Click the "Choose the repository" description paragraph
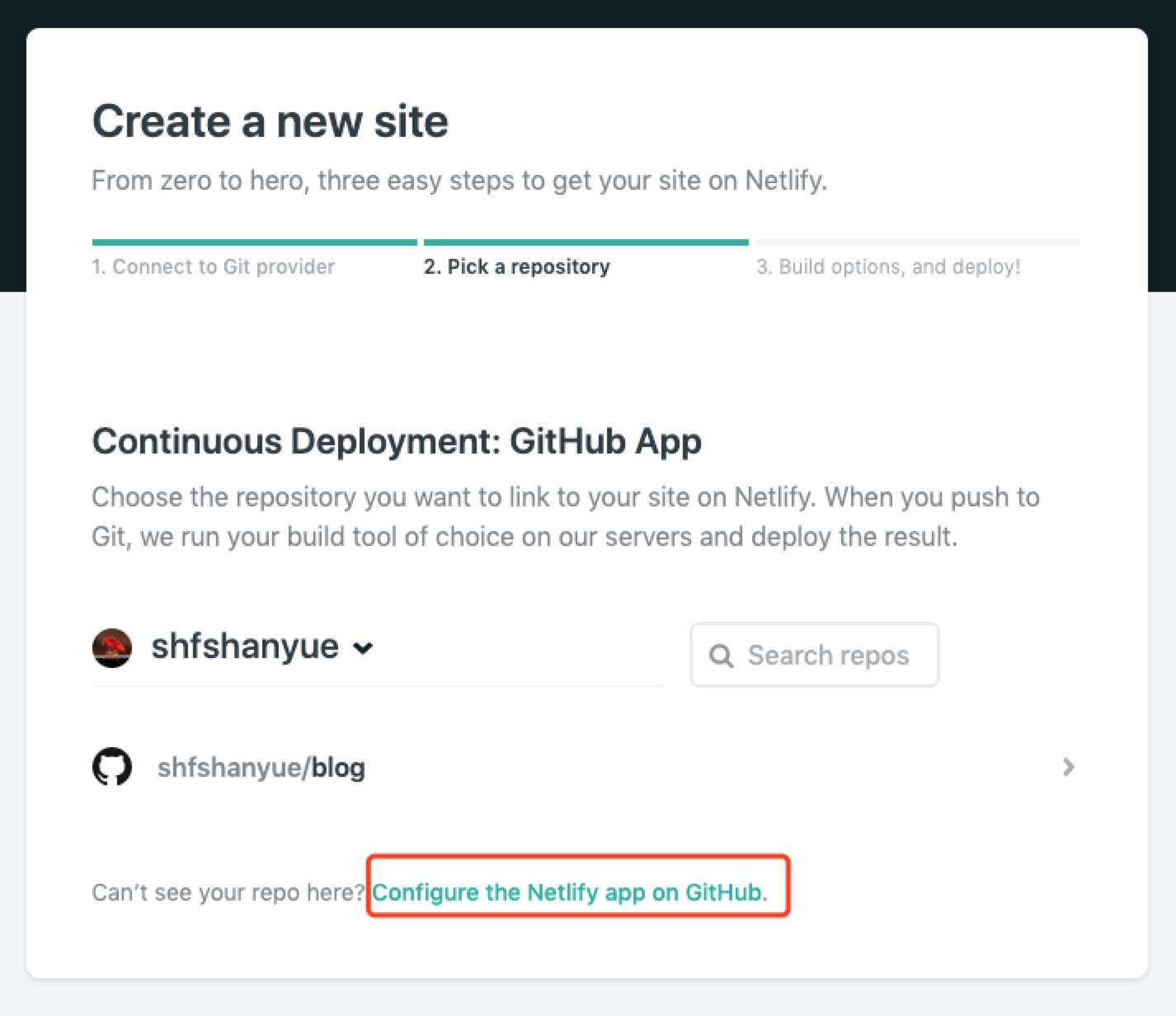Image resolution: width=1176 pixels, height=1016 pixels. coord(566,516)
